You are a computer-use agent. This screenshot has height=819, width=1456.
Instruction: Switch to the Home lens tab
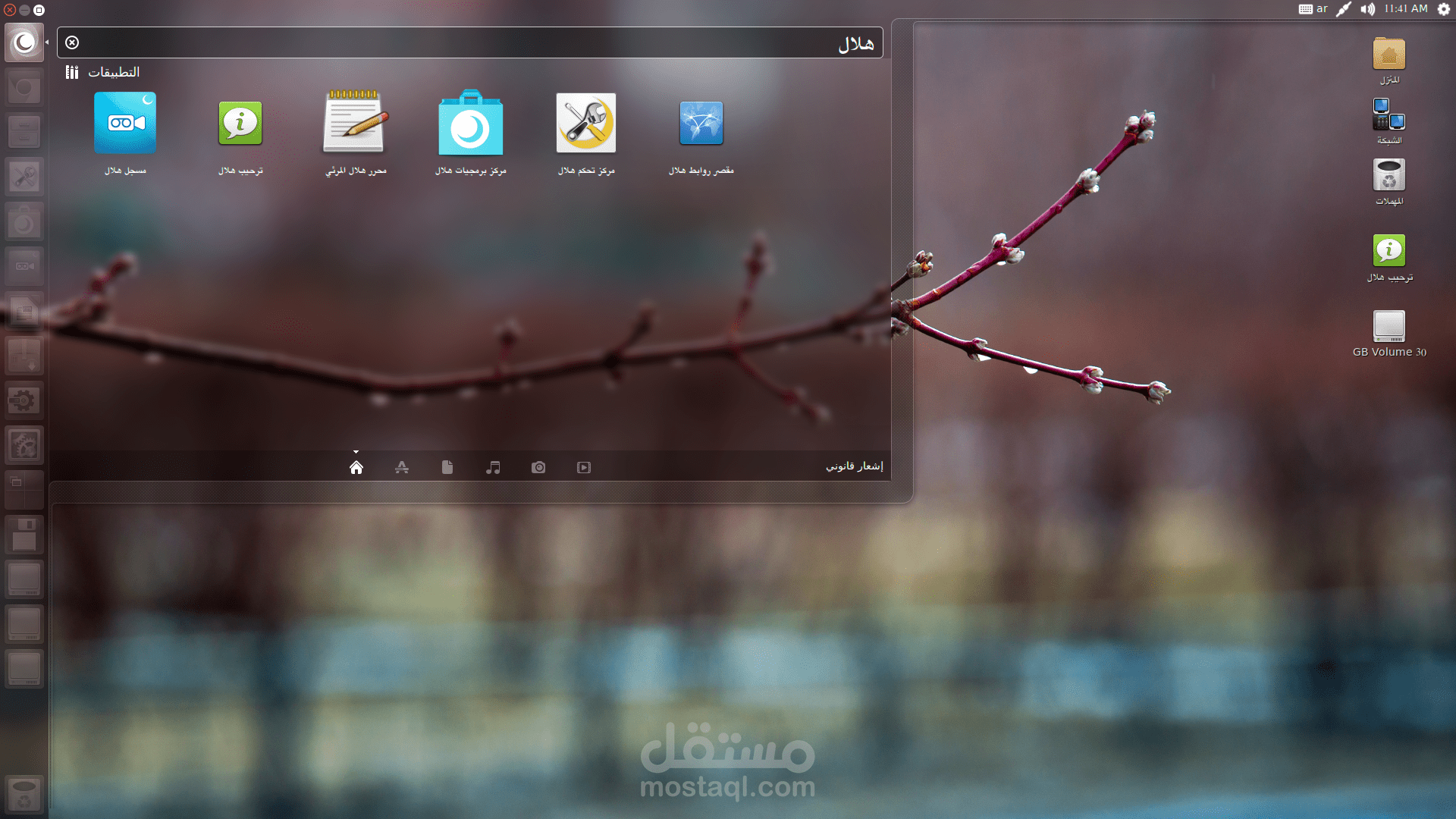[x=356, y=467]
